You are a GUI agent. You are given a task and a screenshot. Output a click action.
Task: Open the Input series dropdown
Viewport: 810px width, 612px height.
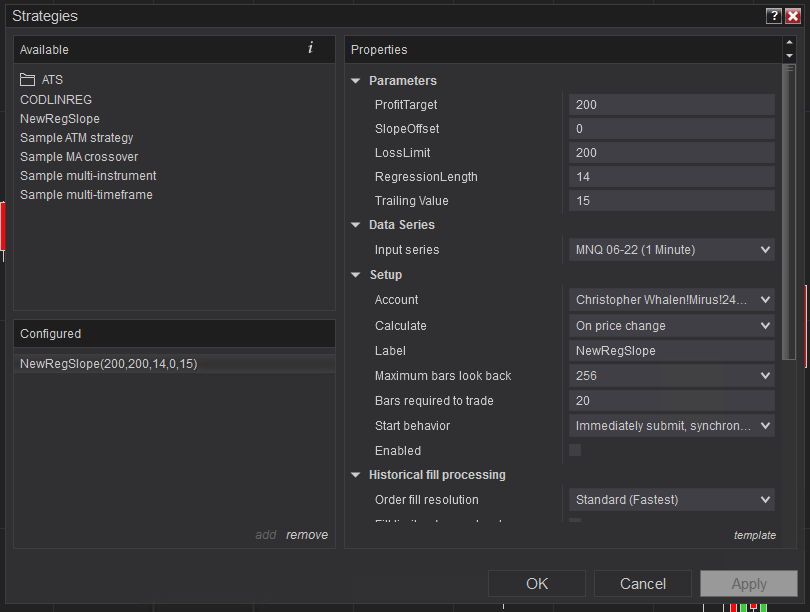coord(671,250)
